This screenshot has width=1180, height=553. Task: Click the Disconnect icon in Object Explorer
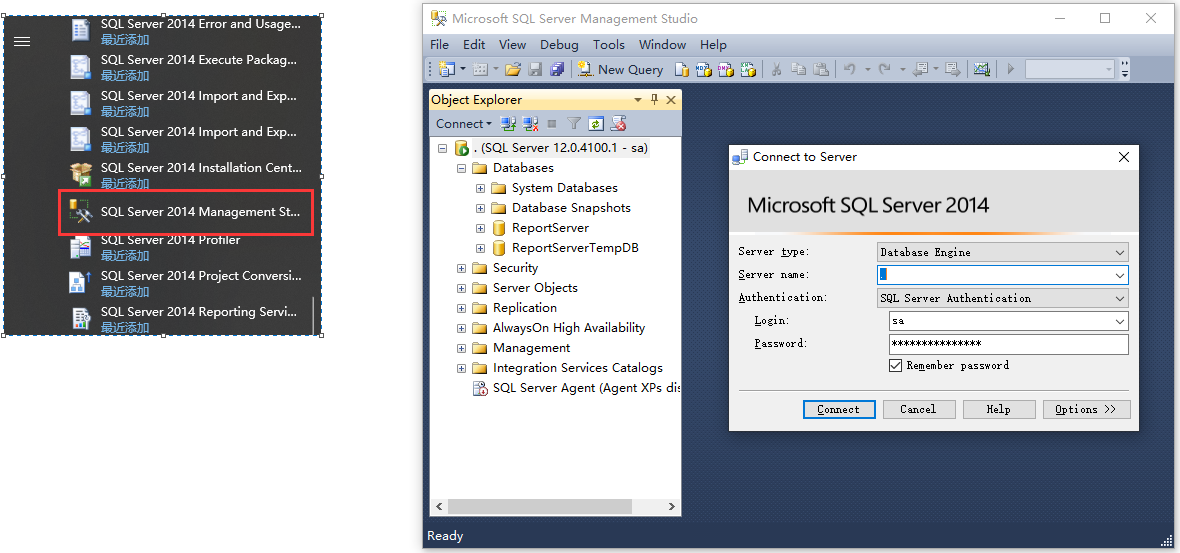(531, 124)
